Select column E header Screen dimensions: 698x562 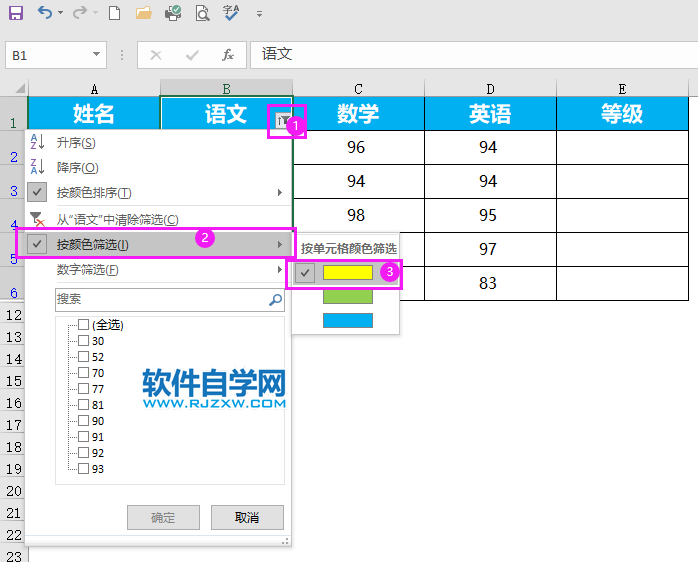click(x=622, y=88)
